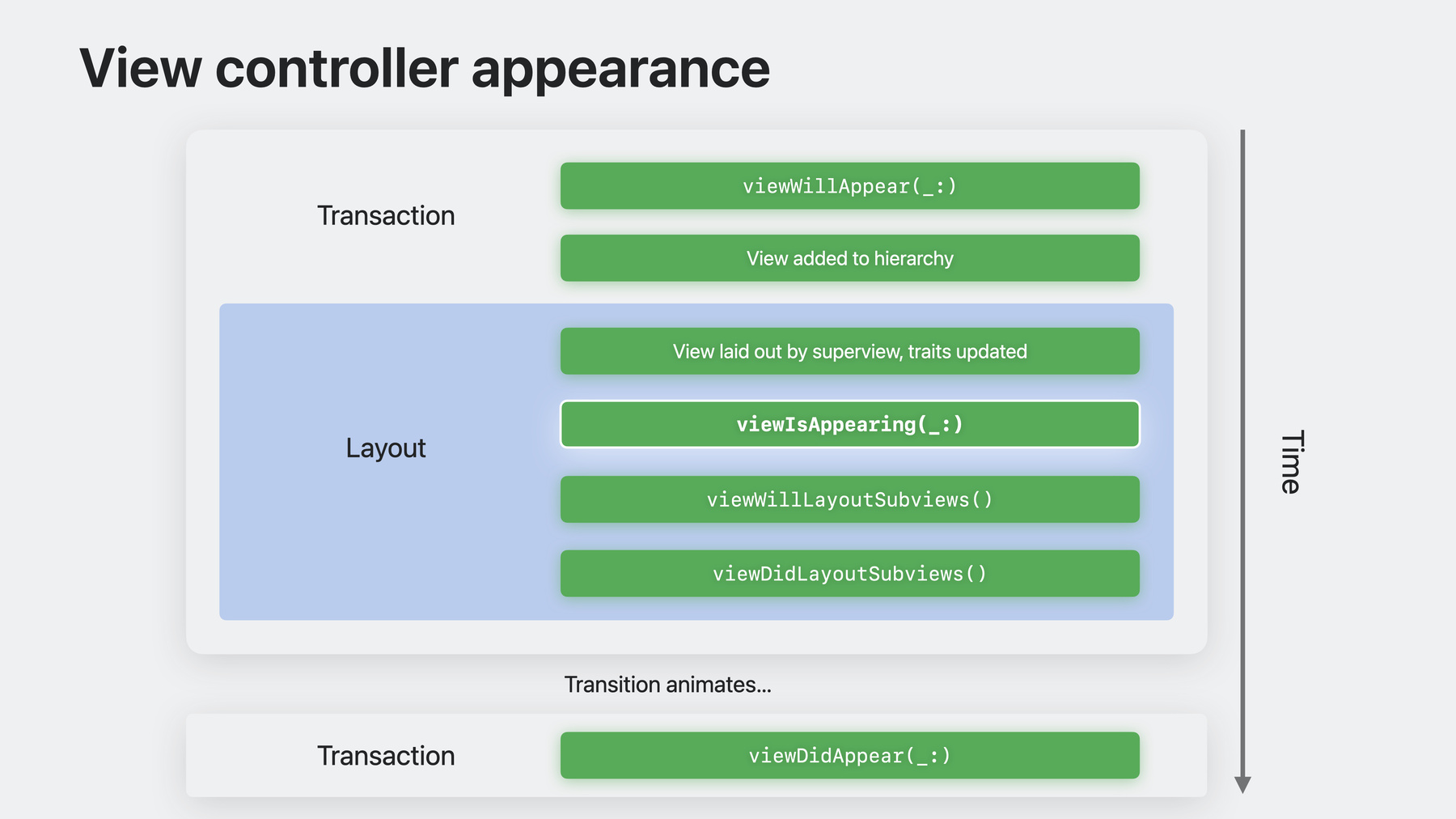Click the viewWillLayoutSubviews() box
Screen dimensions: 1456x819
(x=849, y=499)
